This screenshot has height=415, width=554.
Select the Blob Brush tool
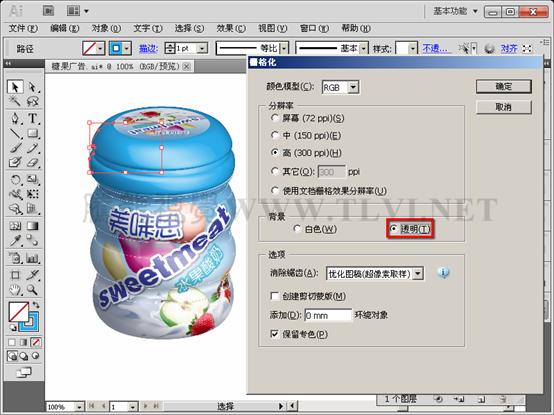(15, 162)
